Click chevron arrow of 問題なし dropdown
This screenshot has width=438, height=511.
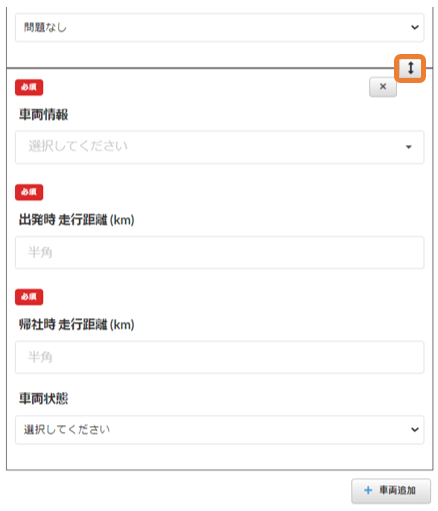(x=415, y=27)
